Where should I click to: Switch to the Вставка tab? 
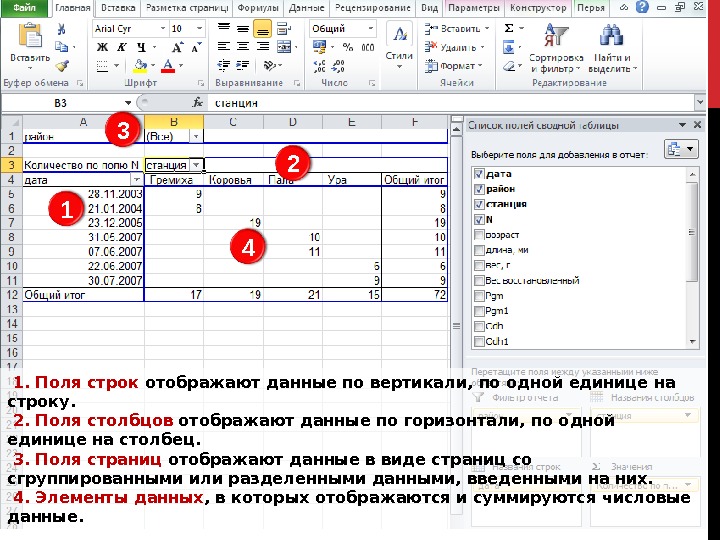coord(118,8)
